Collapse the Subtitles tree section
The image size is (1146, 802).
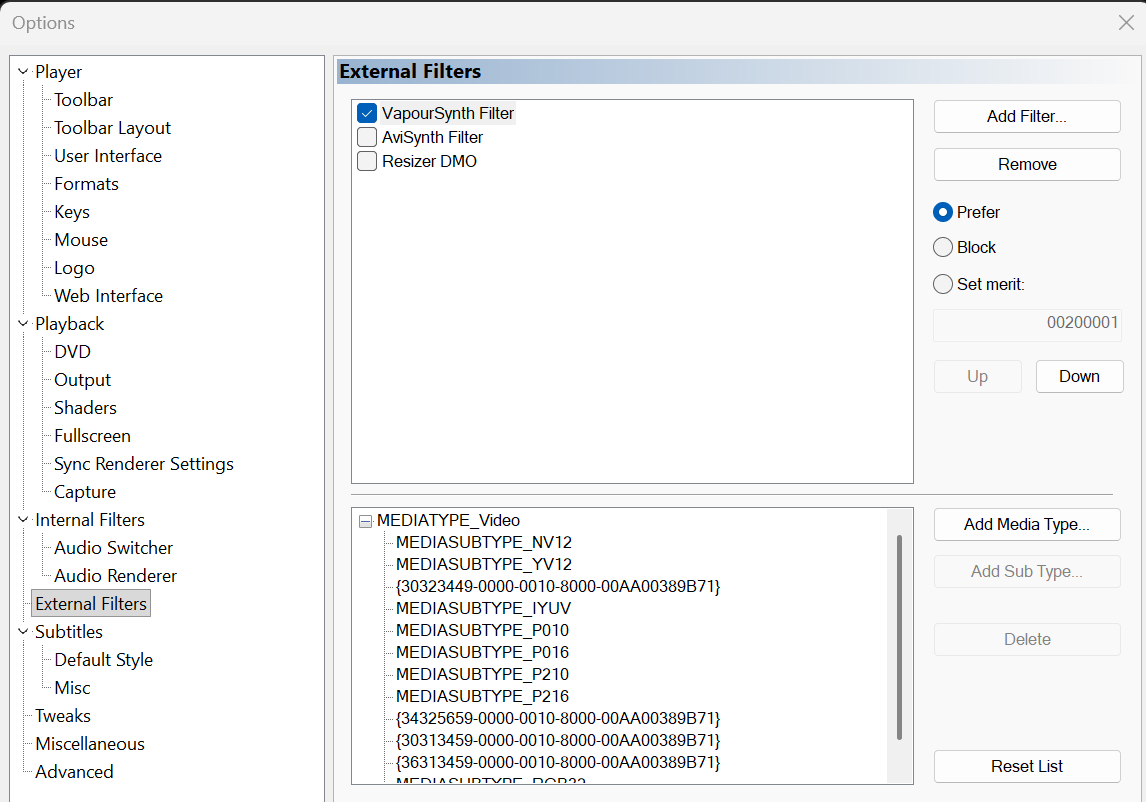(x=23, y=632)
